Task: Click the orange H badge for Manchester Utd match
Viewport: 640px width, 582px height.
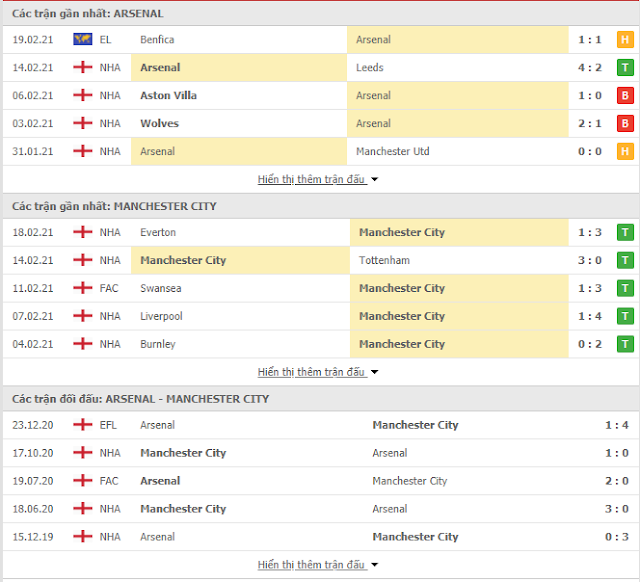Action: pos(625,151)
